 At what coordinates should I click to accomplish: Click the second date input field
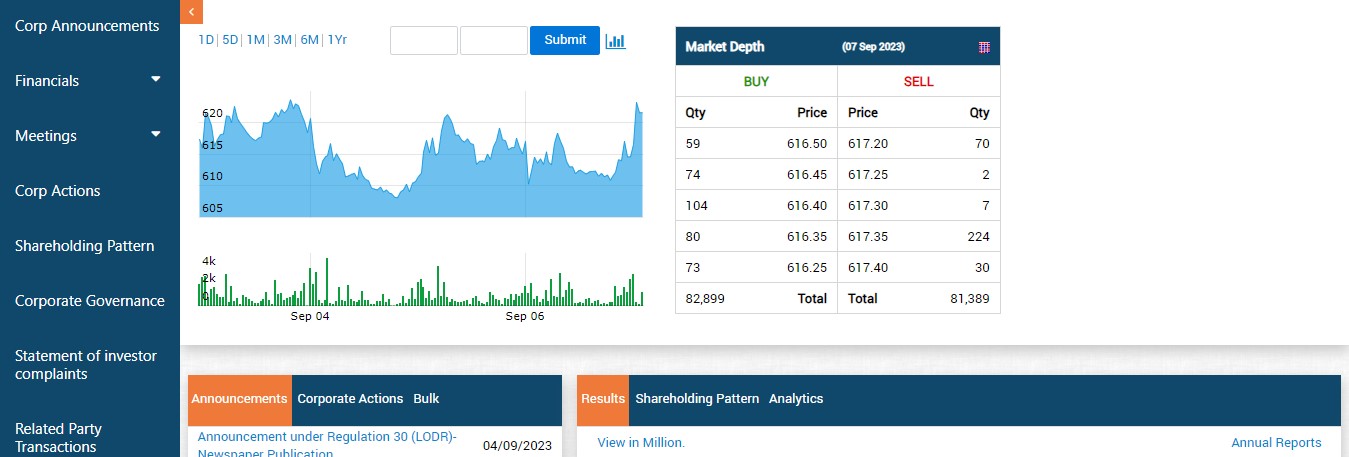tap(493, 41)
